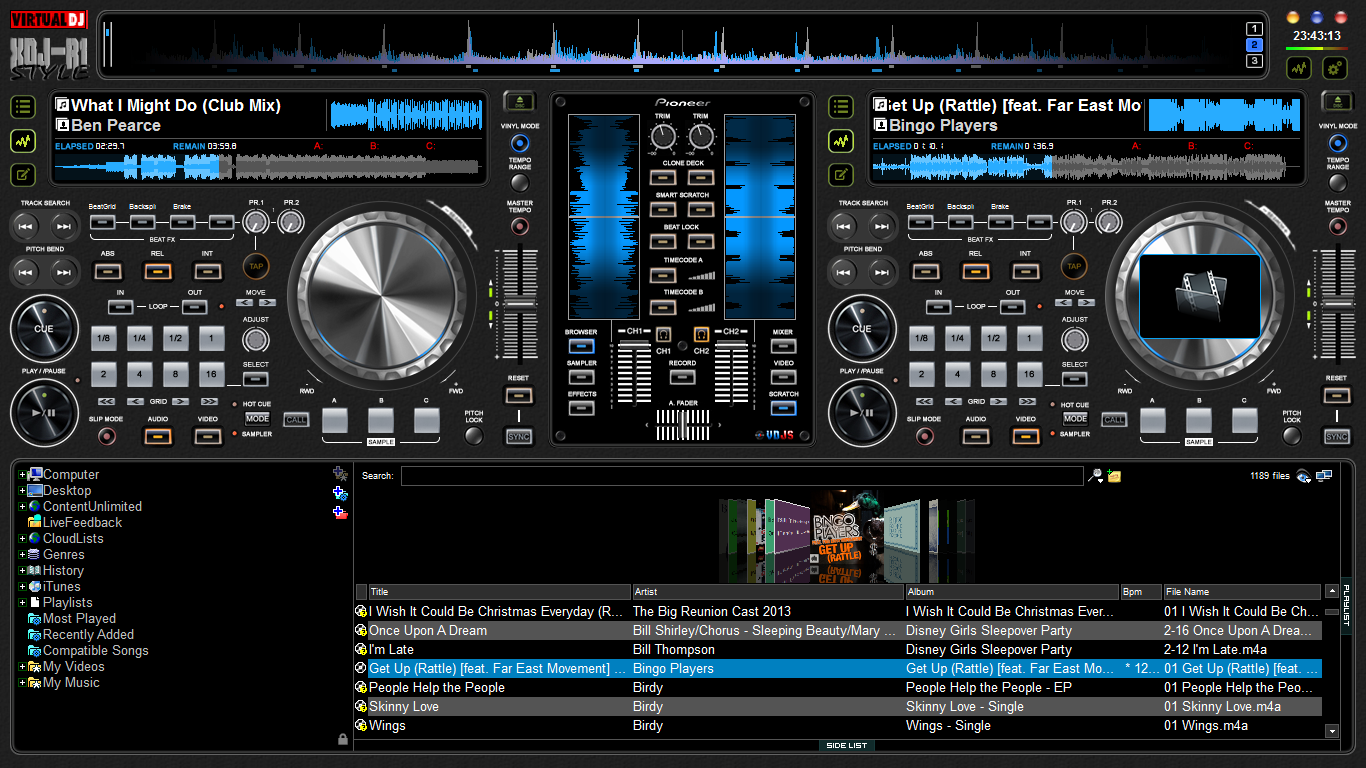Image resolution: width=1366 pixels, height=768 pixels.
Task: Expand the iTunes tree node
Action: pos(22,587)
